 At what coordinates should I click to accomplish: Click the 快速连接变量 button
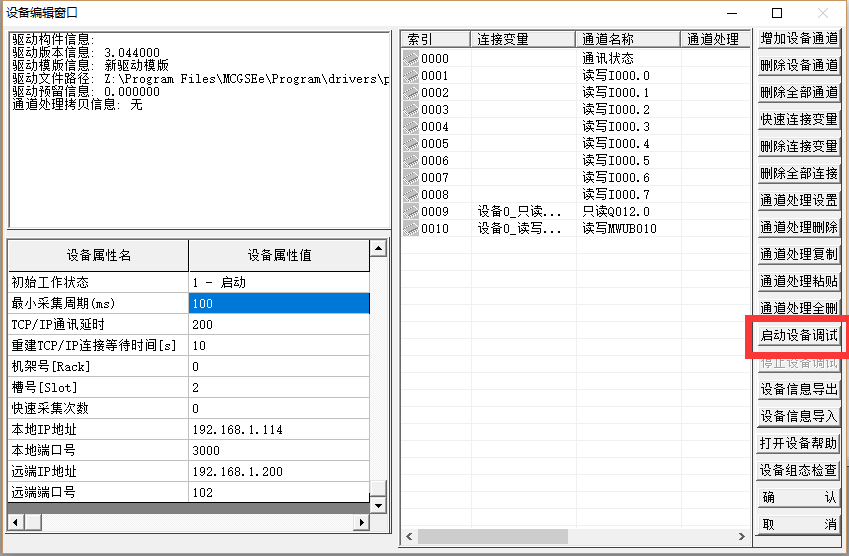point(798,120)
